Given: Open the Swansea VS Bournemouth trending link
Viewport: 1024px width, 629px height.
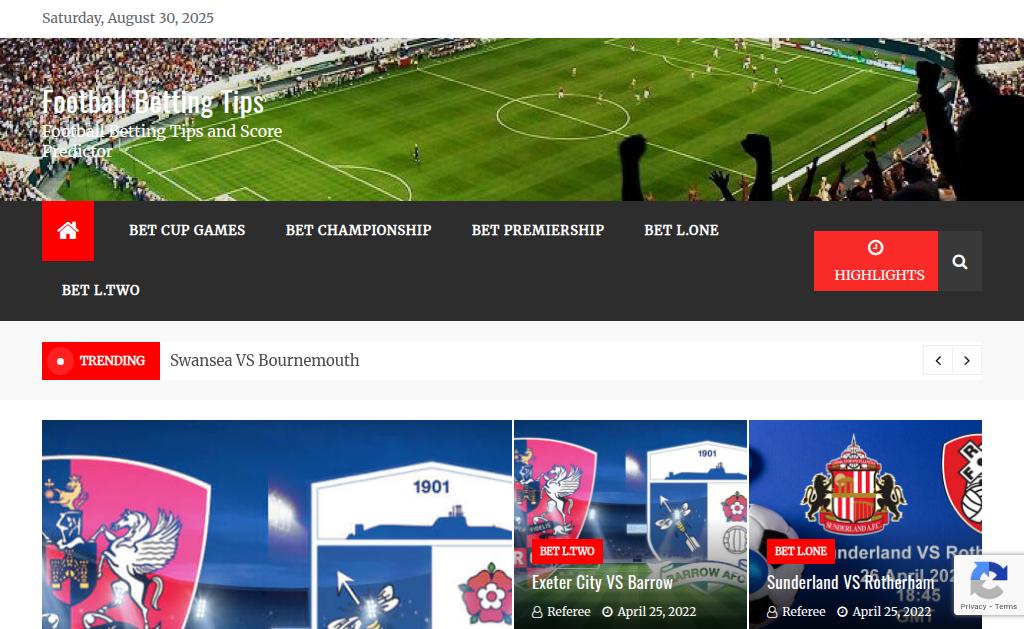Looking at the screenshot, I should click(264, 361).
